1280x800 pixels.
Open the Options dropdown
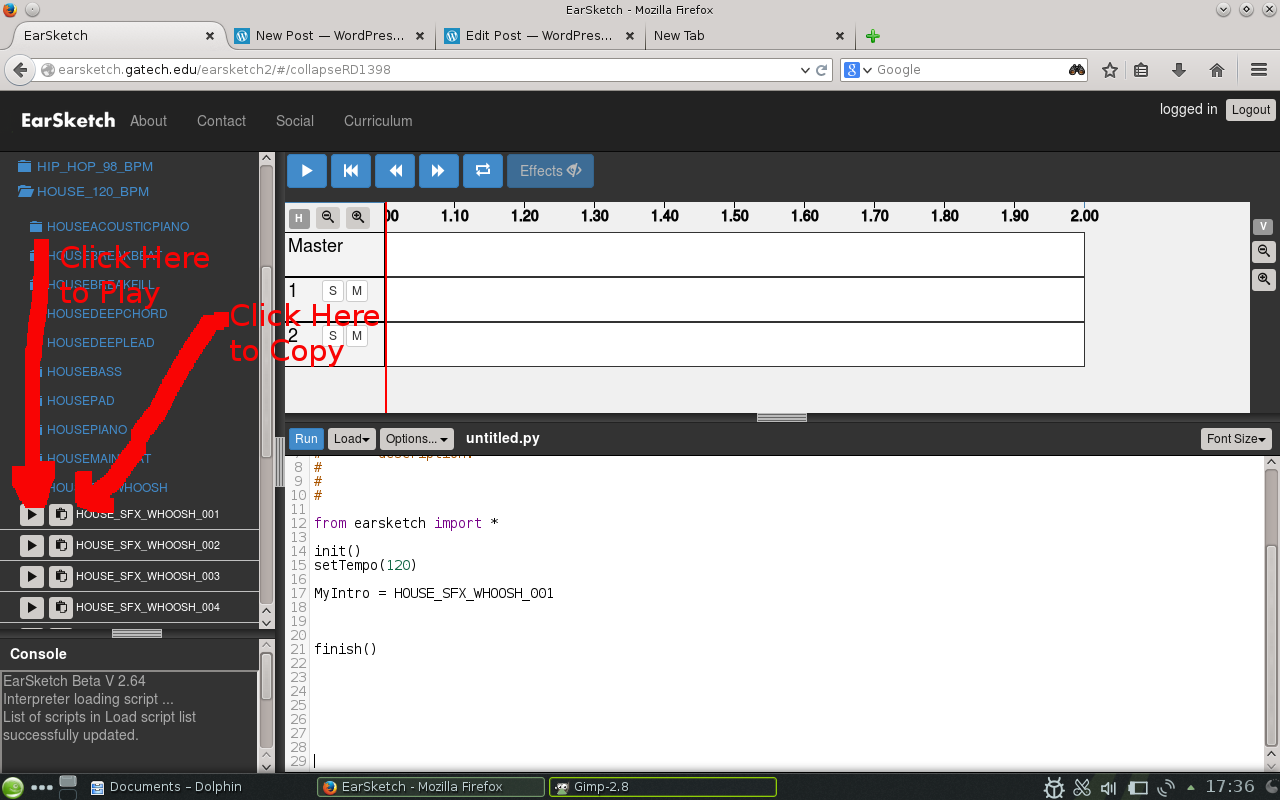(x=417, y=439)
